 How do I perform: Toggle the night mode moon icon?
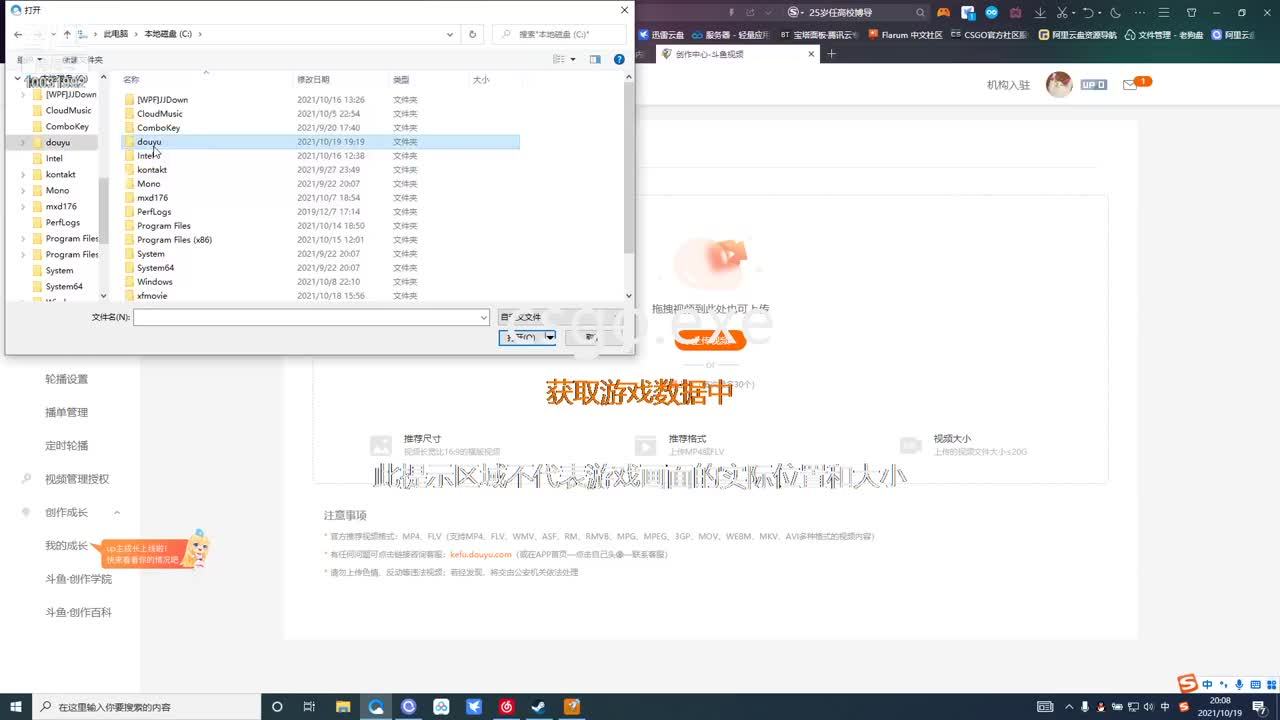pos(1116,13)
